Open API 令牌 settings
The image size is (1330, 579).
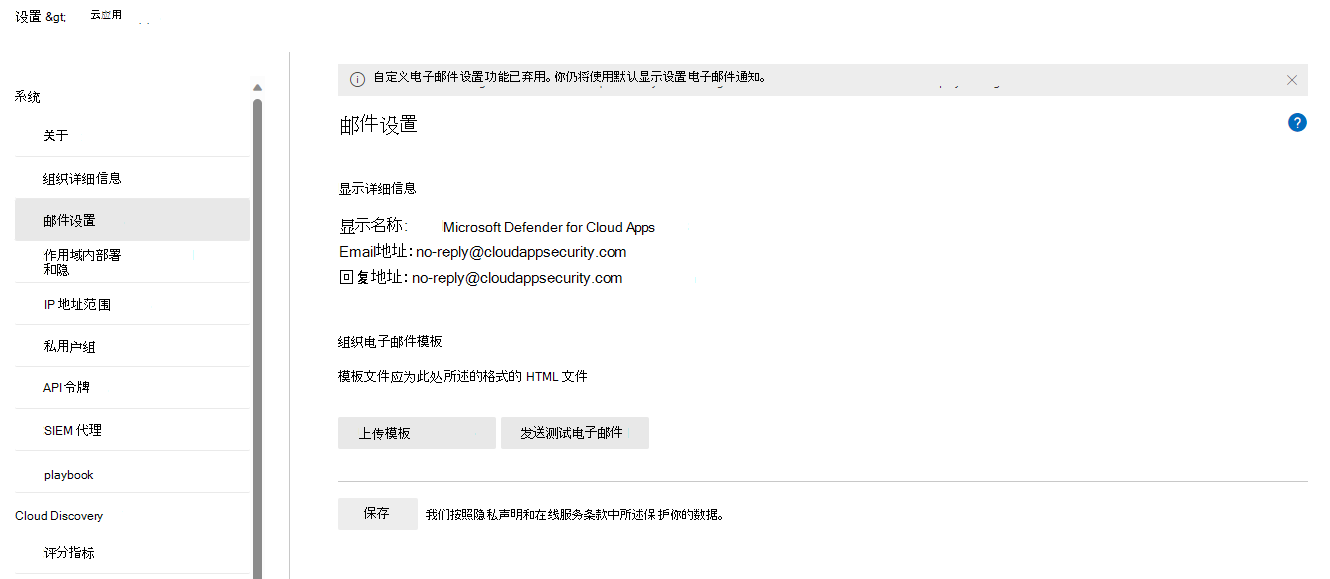pyautogui.click(x=132, y=388)
